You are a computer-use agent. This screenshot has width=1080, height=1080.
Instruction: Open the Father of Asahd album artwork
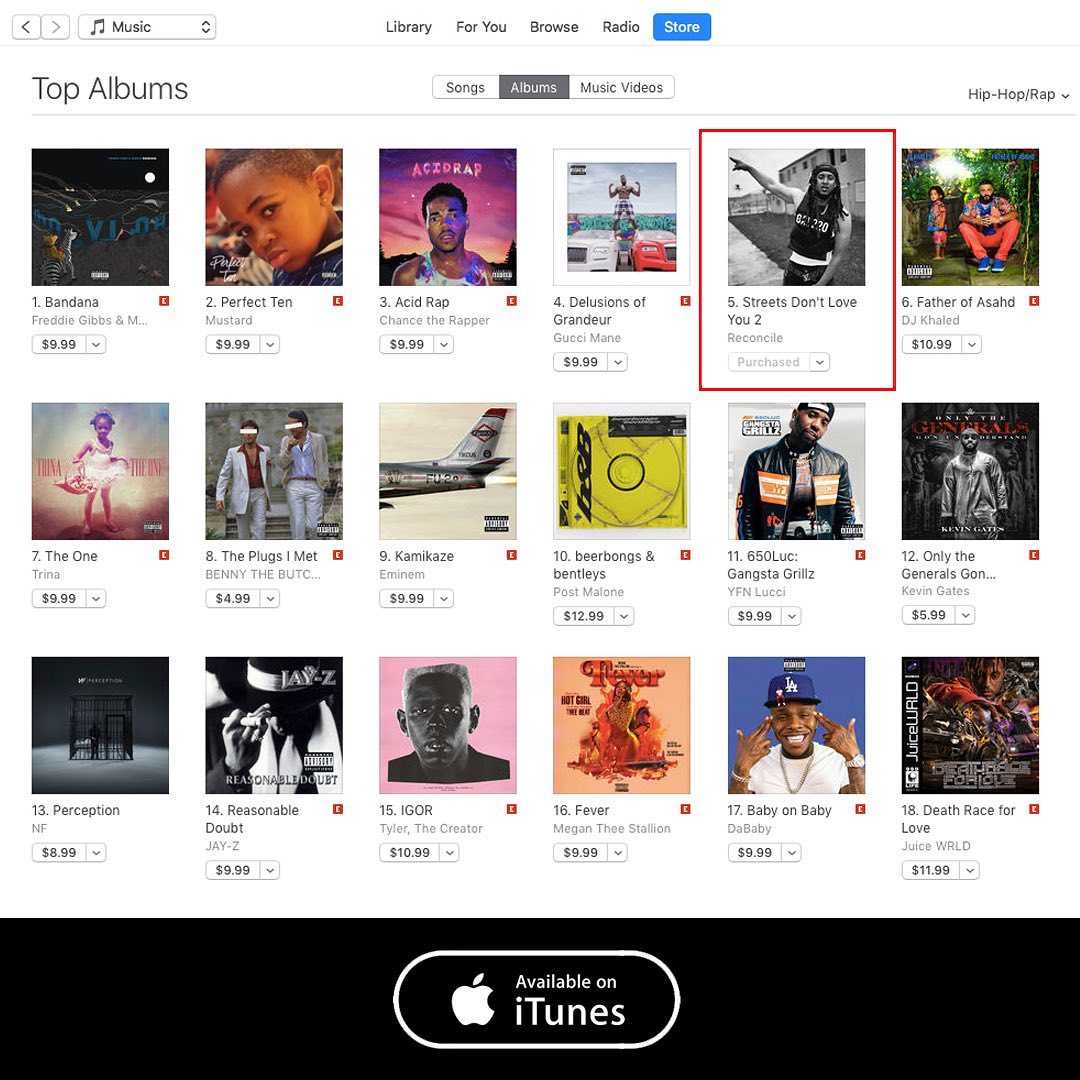pyautogui.click(x=970, y=217)
